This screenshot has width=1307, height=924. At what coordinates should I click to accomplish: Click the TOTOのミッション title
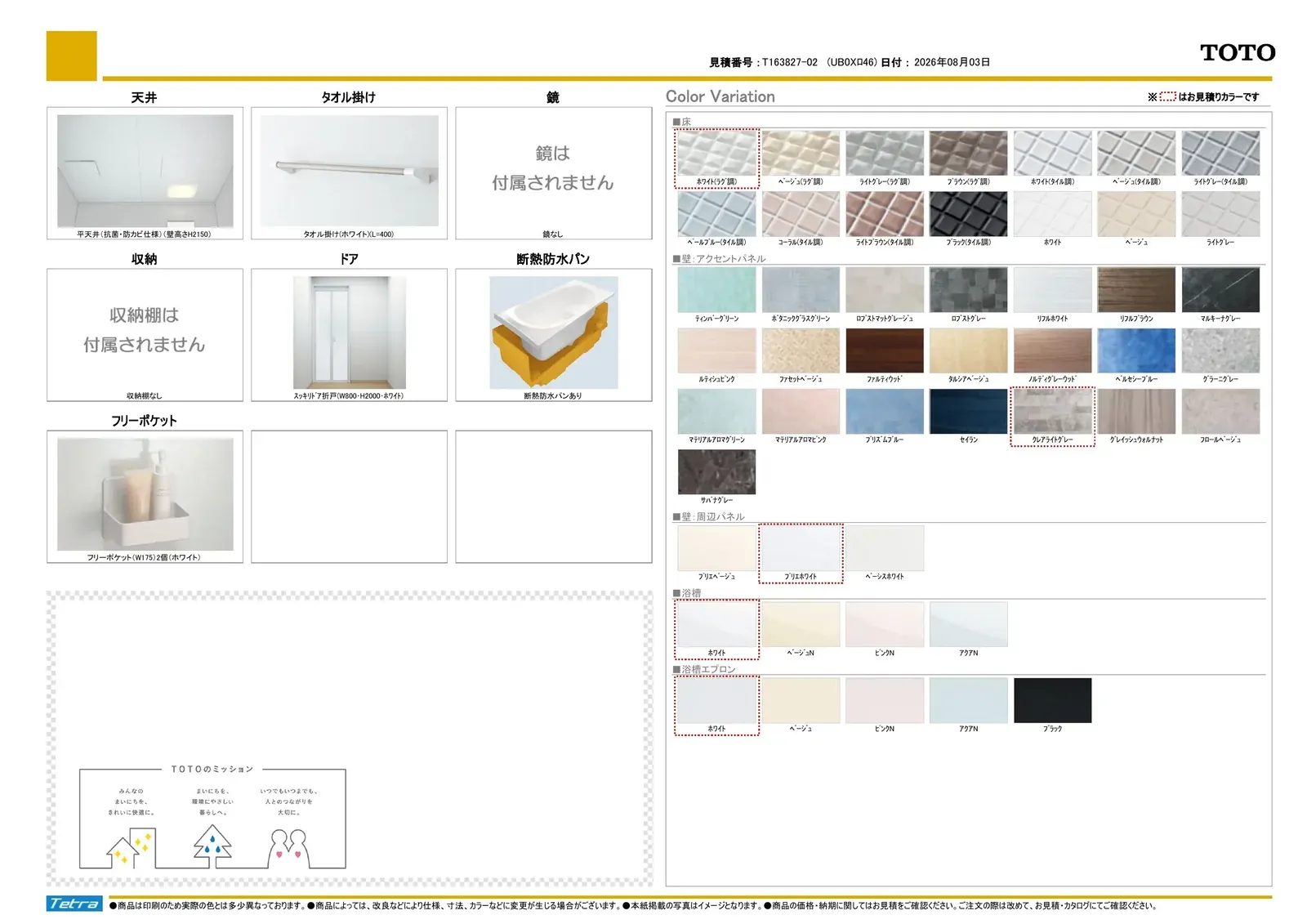[212, 769]
